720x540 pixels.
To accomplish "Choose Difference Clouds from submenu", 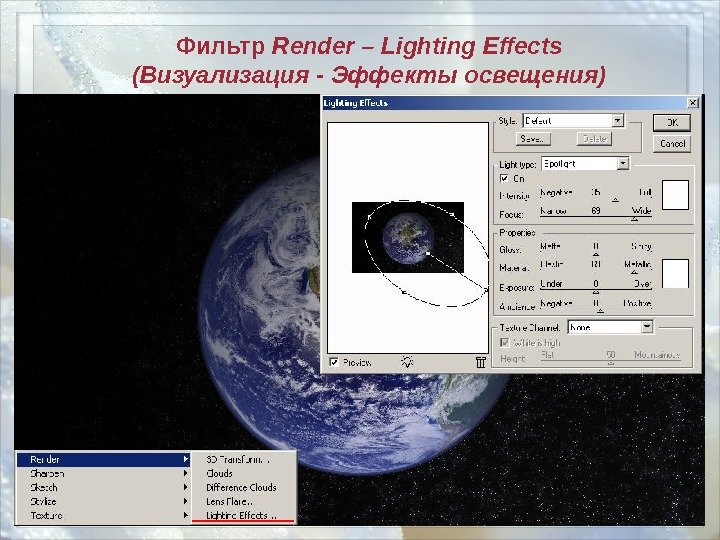I will pyautogui.click(x=244, y=487).
